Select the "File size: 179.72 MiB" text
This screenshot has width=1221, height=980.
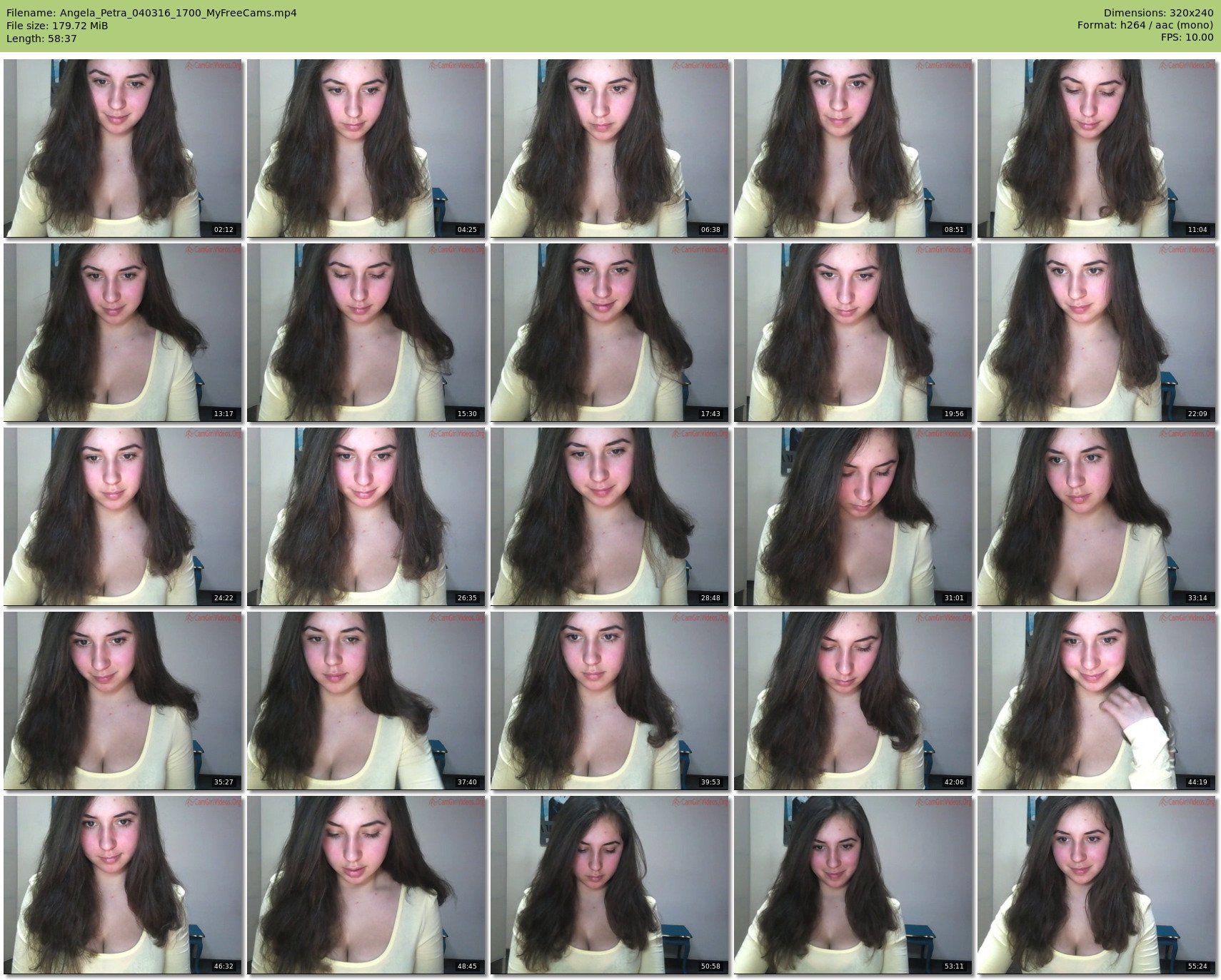click(57, 26)
